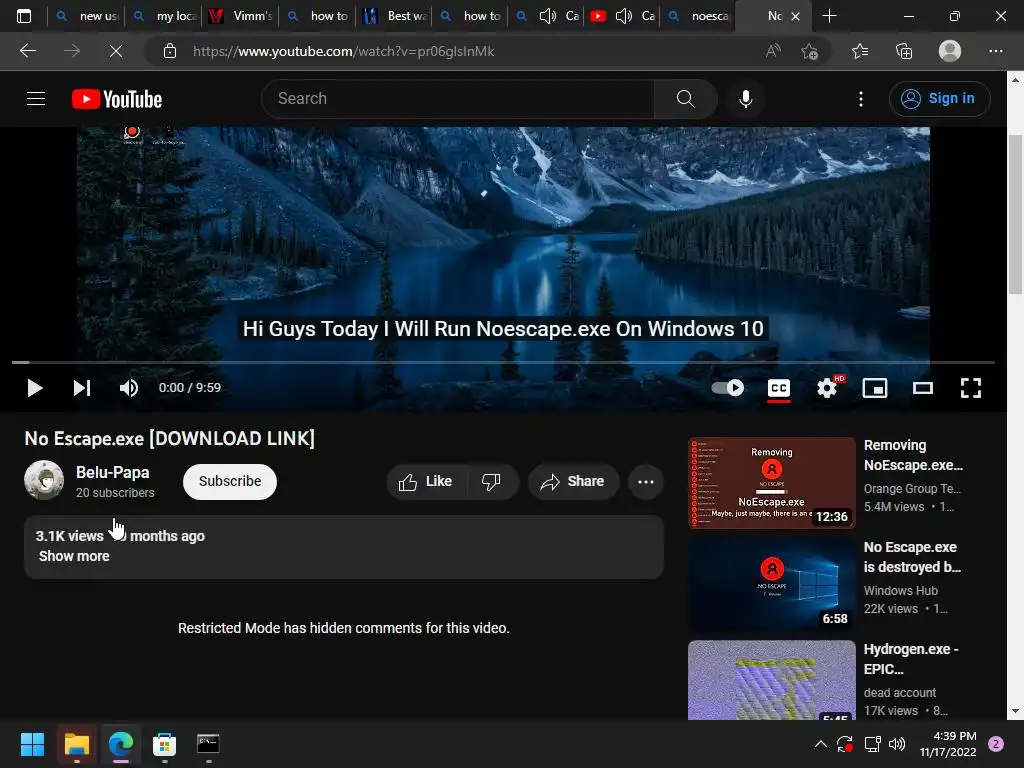Mute the video volume
This screenshot has height=768, width=1024.
pos(129,388)
